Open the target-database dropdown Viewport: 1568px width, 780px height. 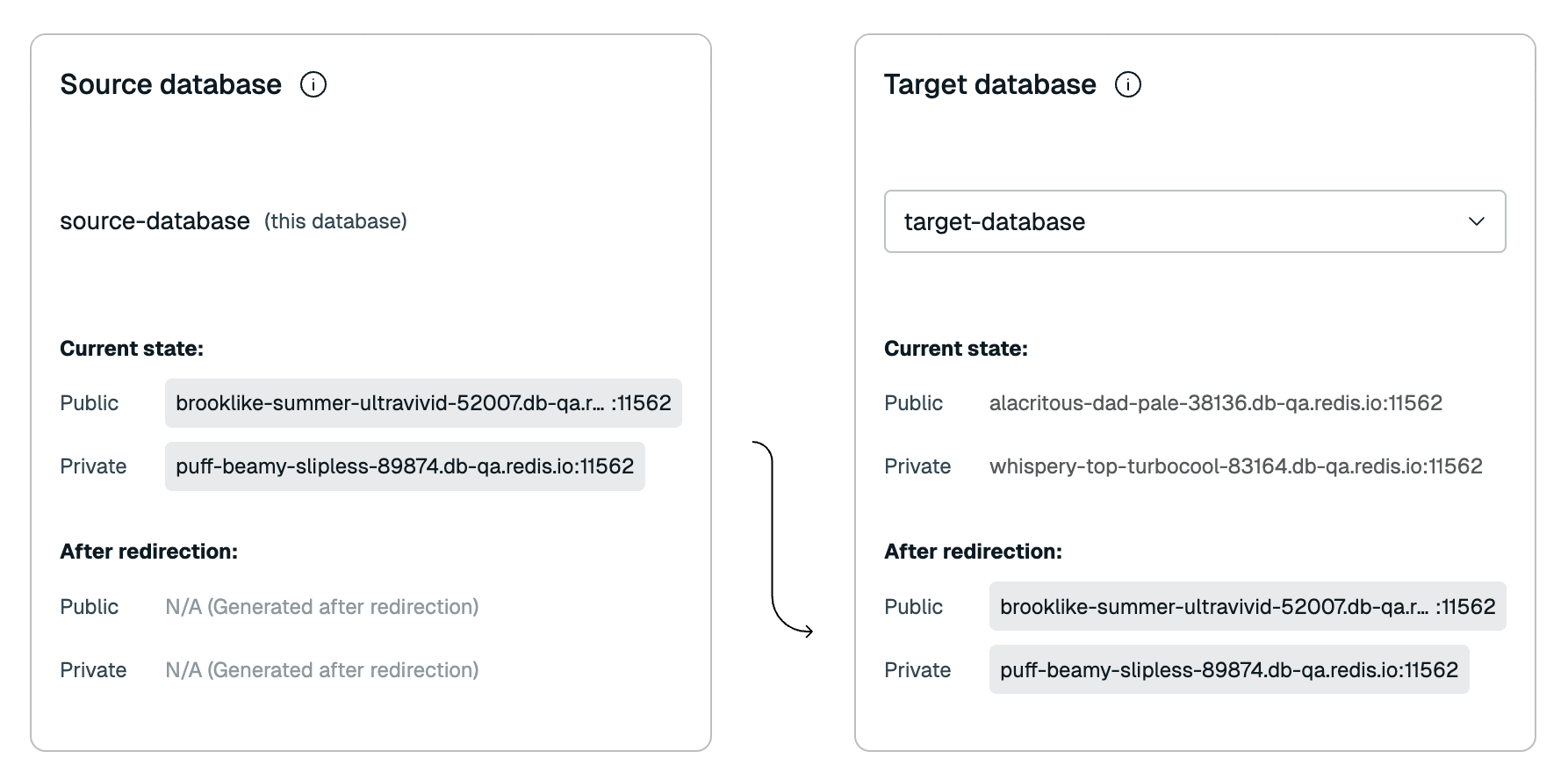[1195, 221]
